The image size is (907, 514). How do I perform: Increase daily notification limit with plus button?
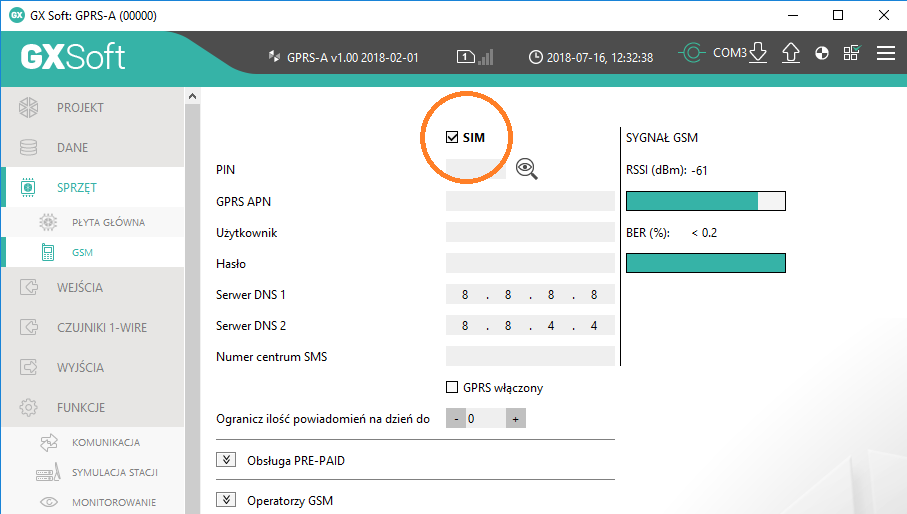click(516, 419)
